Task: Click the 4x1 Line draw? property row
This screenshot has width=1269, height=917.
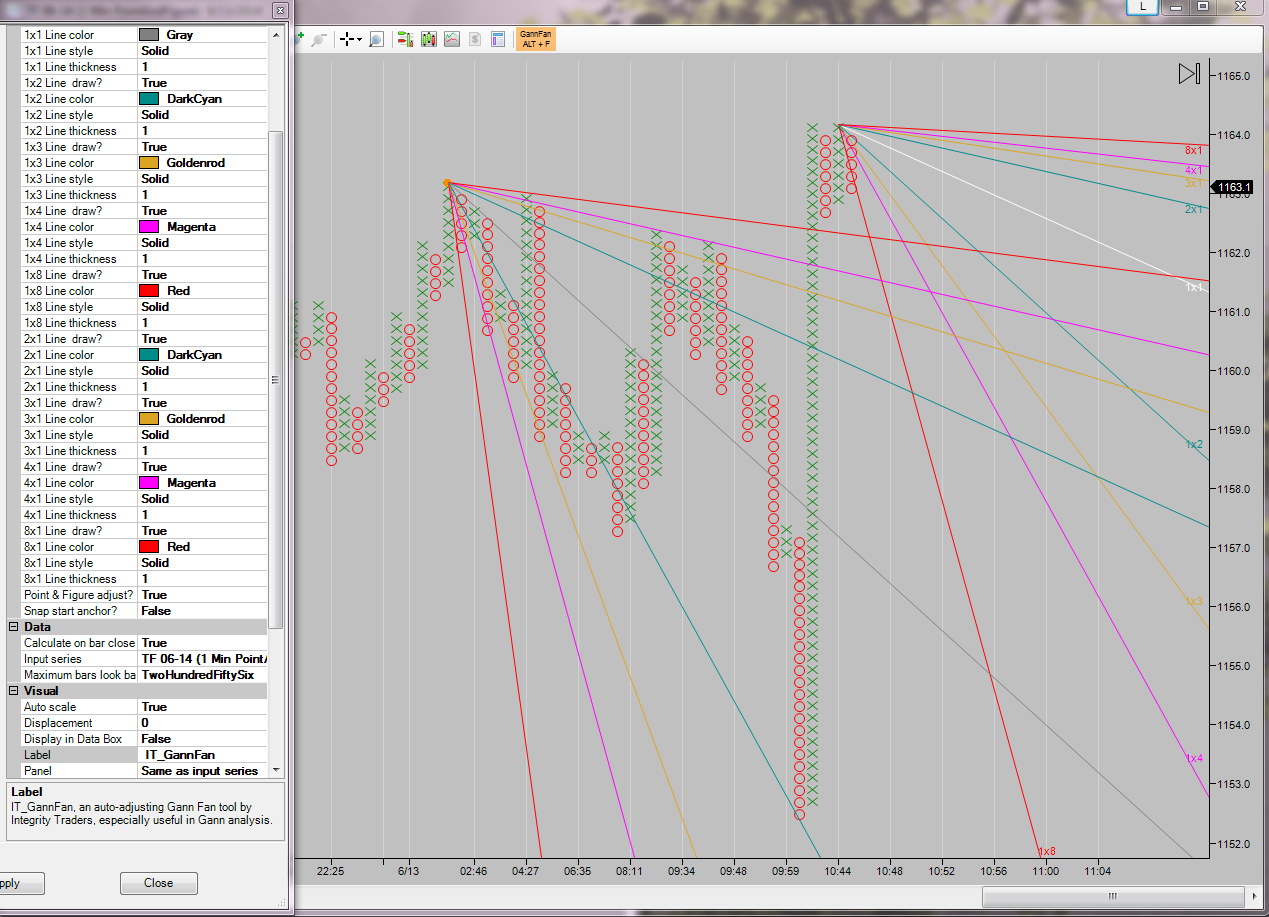Action: click(145, 467)
